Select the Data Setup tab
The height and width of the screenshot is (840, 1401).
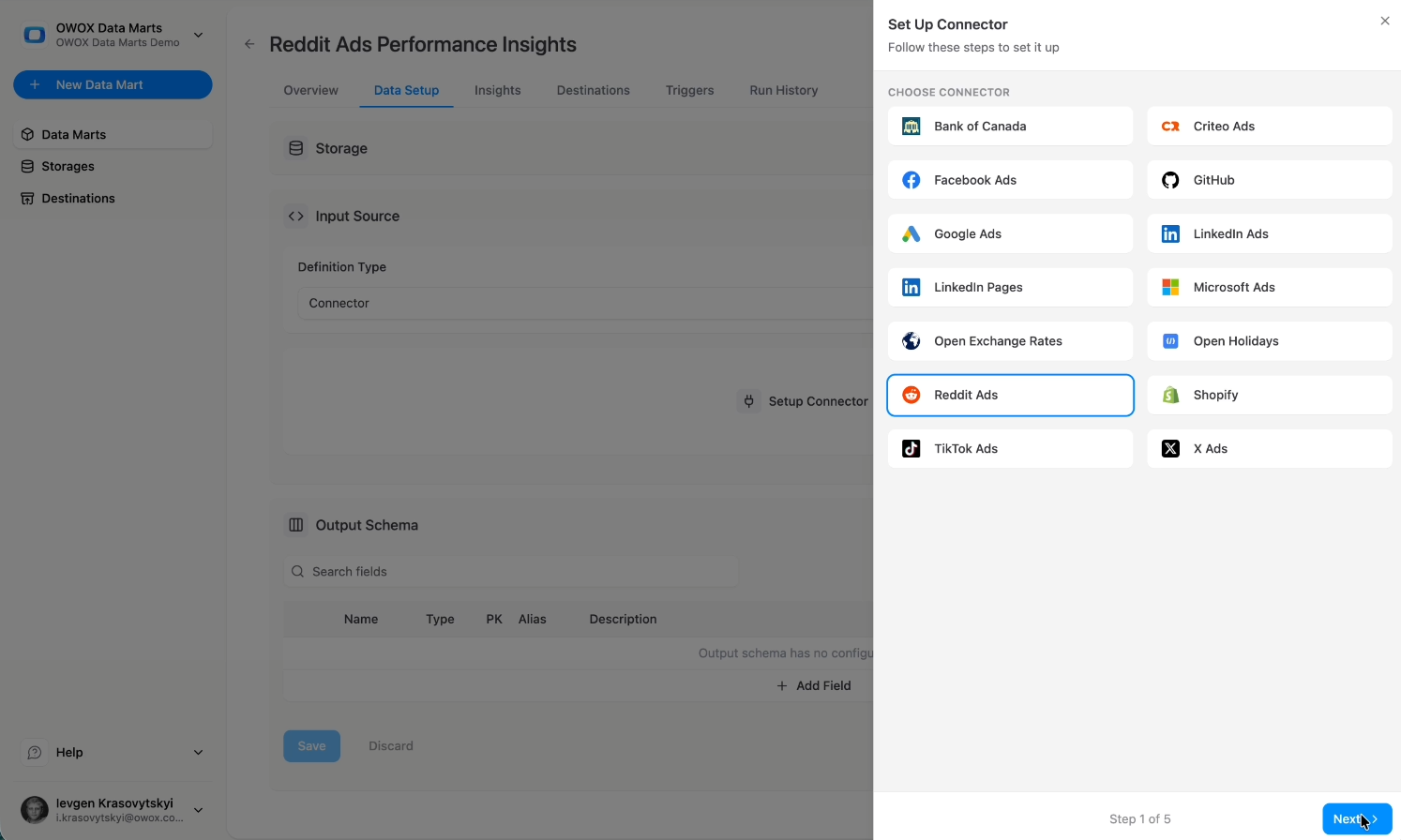[406, 90]
